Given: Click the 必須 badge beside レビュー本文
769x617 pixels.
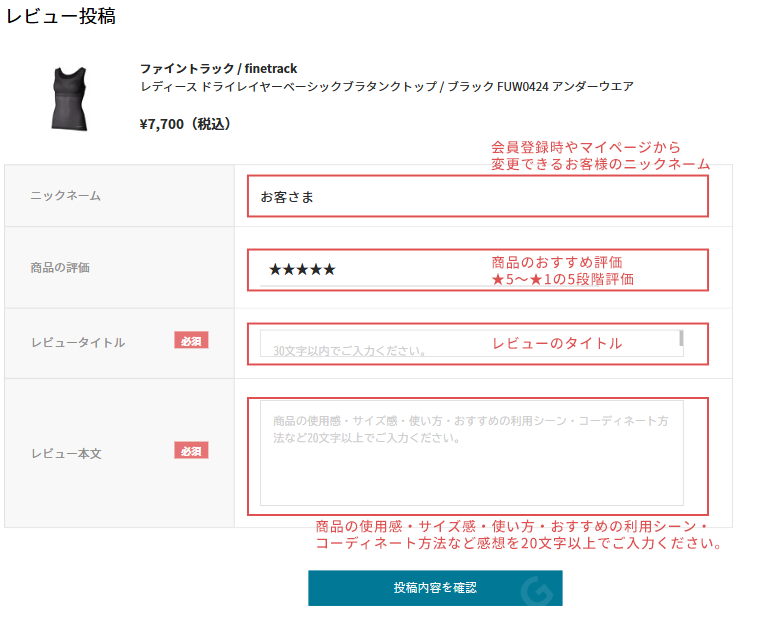Looking at the screenshot, I should [x=191, y=450].
